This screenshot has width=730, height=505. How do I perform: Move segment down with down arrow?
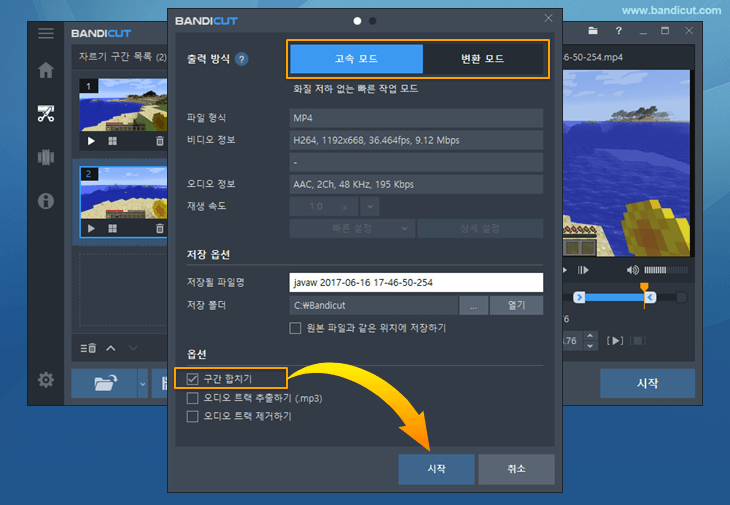[133, 348]
